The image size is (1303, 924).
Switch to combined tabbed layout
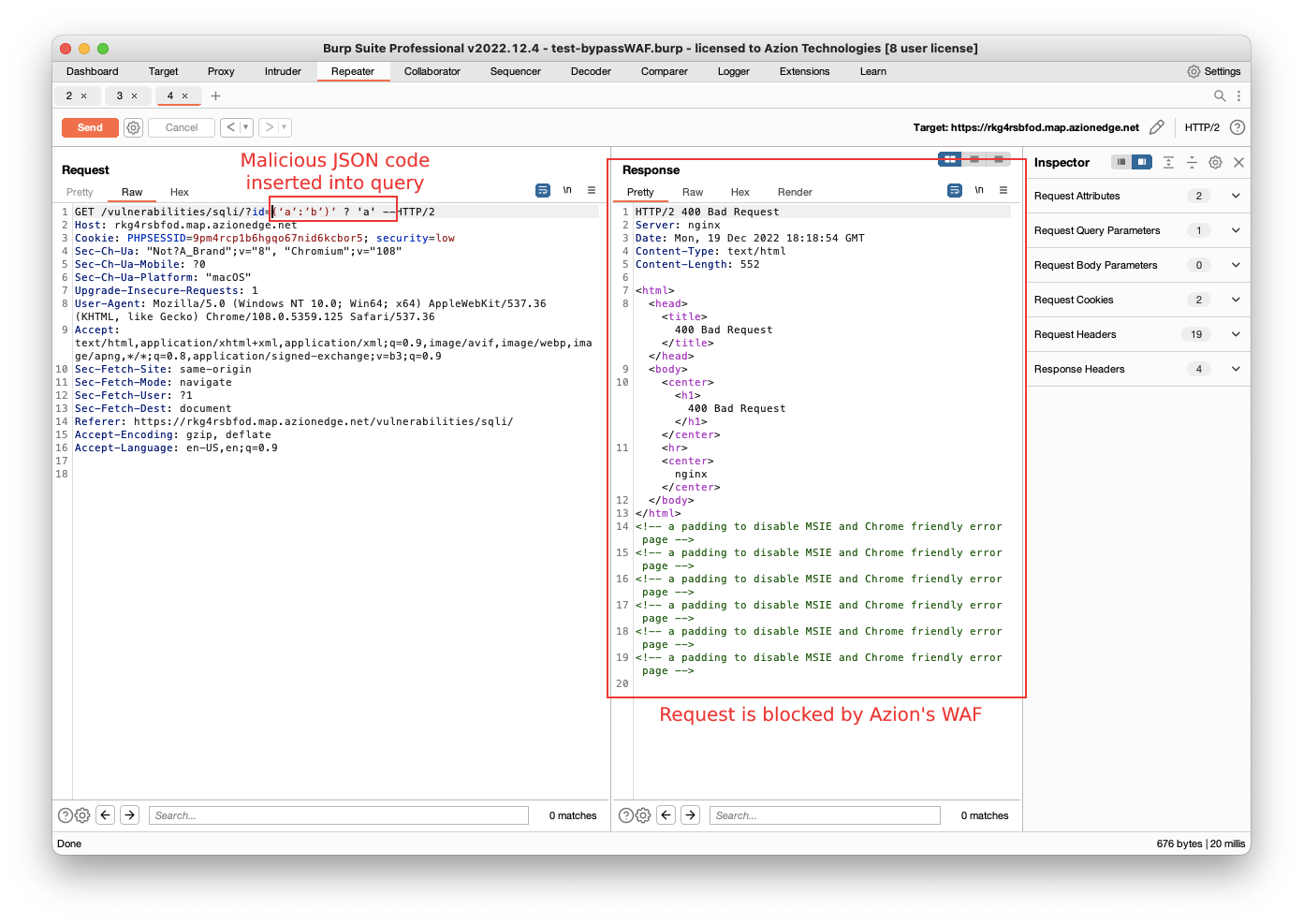[x=999, y=159]
